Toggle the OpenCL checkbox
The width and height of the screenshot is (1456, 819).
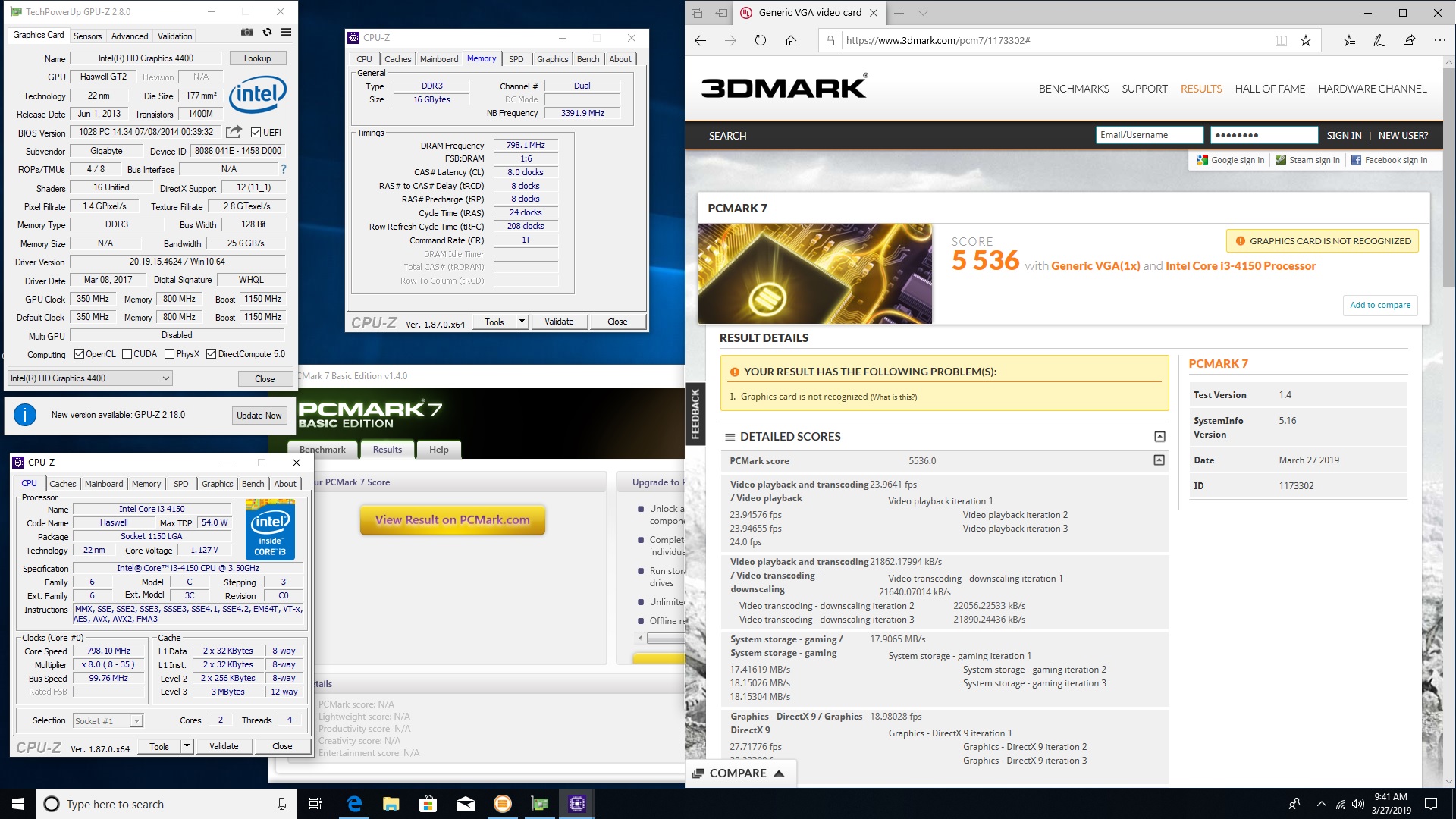coord(79,354)
